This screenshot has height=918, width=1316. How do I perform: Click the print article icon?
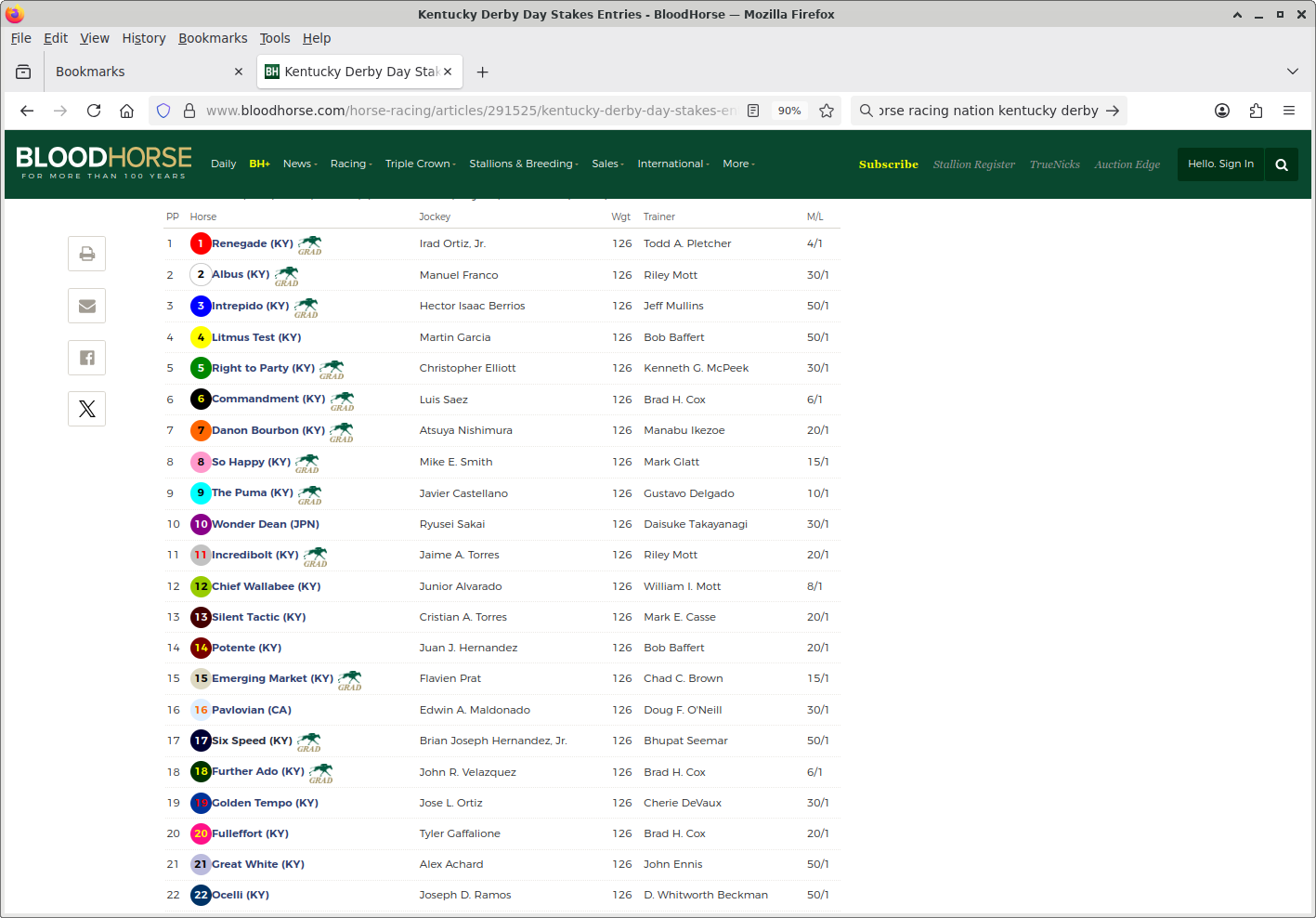click(86, 254)
